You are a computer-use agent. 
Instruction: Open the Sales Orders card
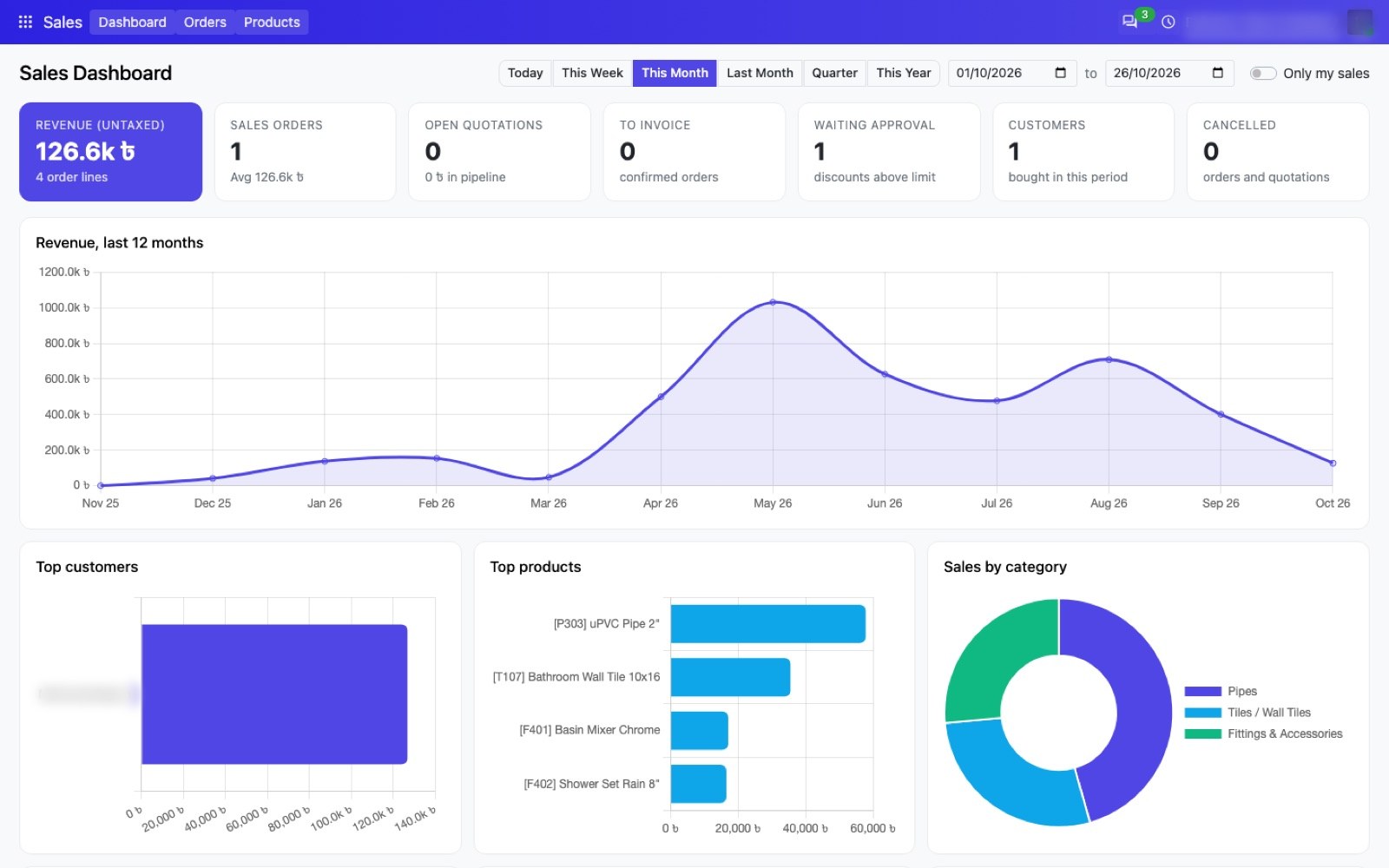click(305, 152)
